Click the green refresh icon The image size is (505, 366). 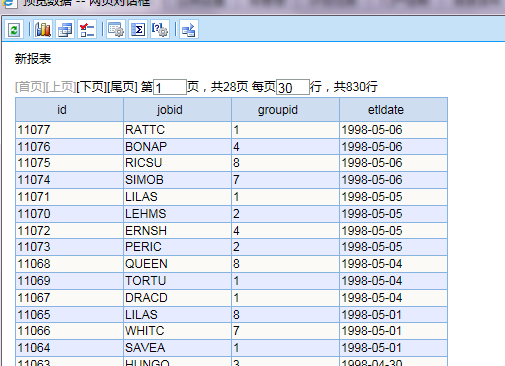pyautogui.click(x=14, y=30)
